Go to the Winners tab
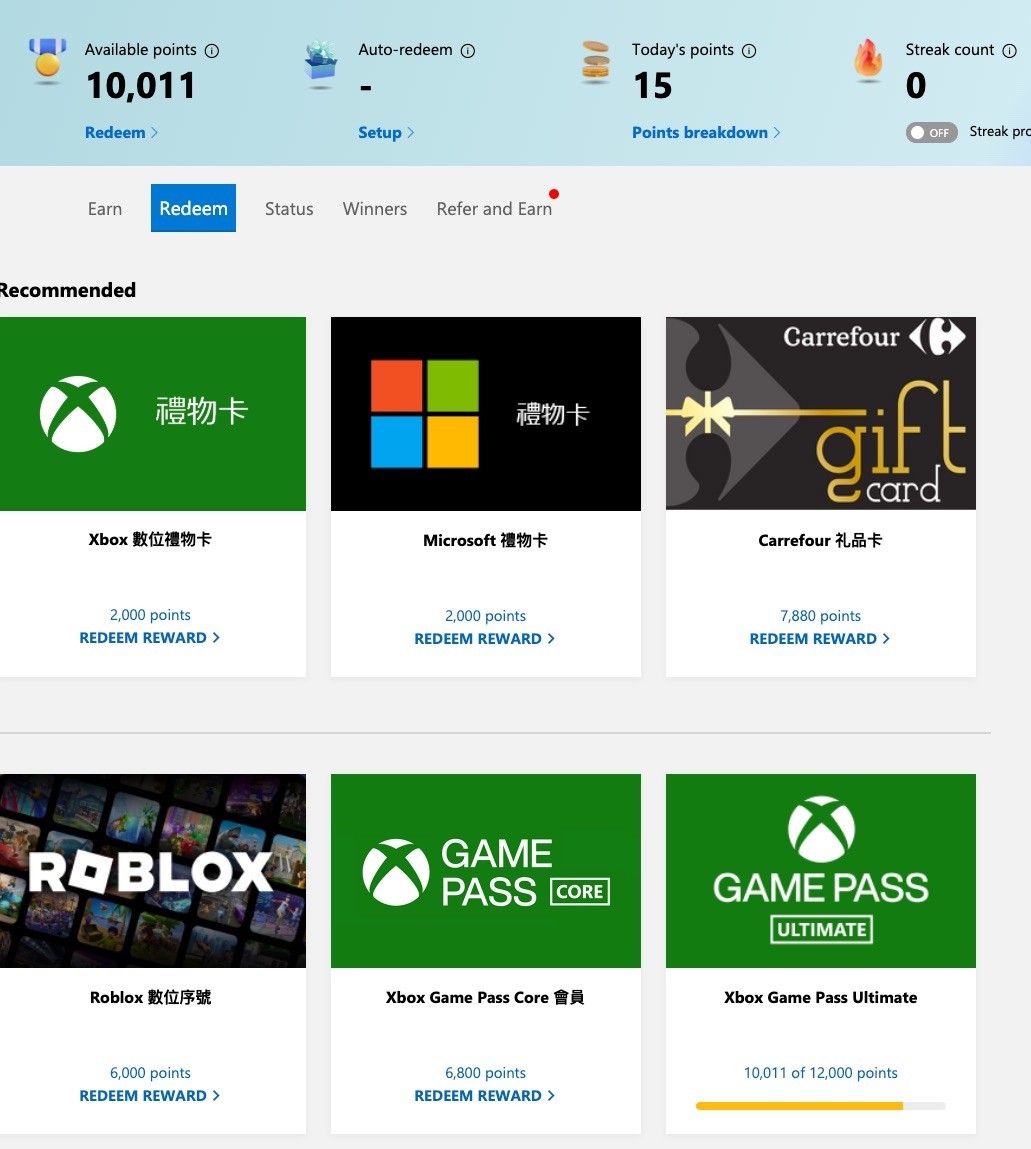 coord(374,209)
